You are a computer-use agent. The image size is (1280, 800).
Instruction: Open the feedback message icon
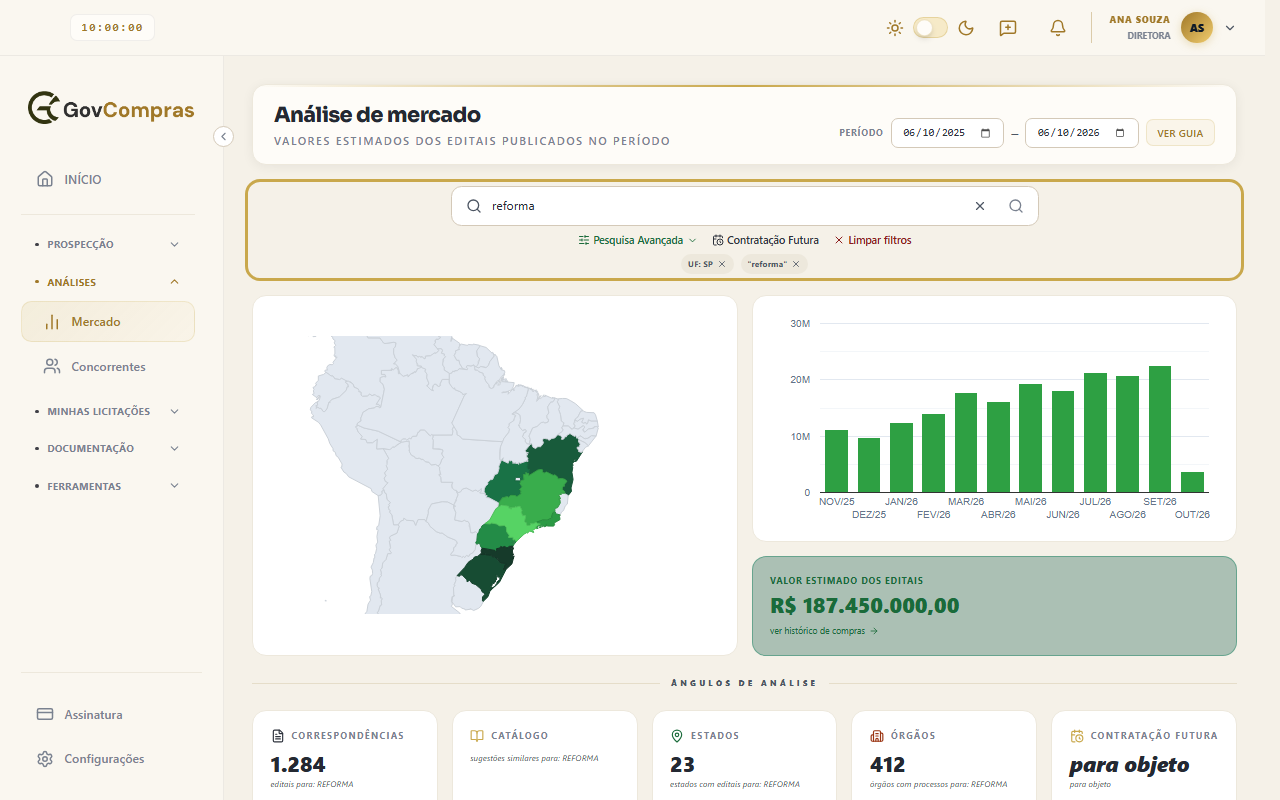click(1008, 28)
